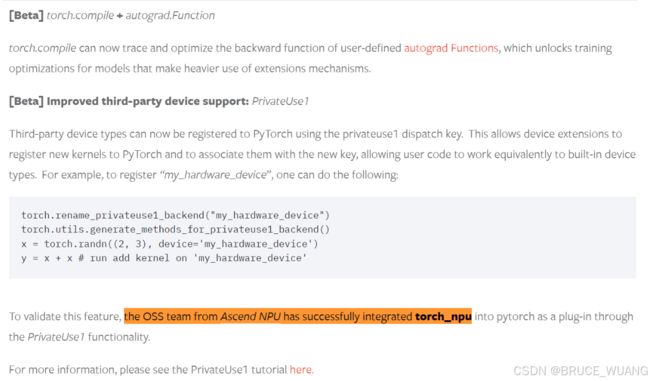Click the 'optimizations for models' paragraph line
650x381 pixels.
tap(190, 68)
